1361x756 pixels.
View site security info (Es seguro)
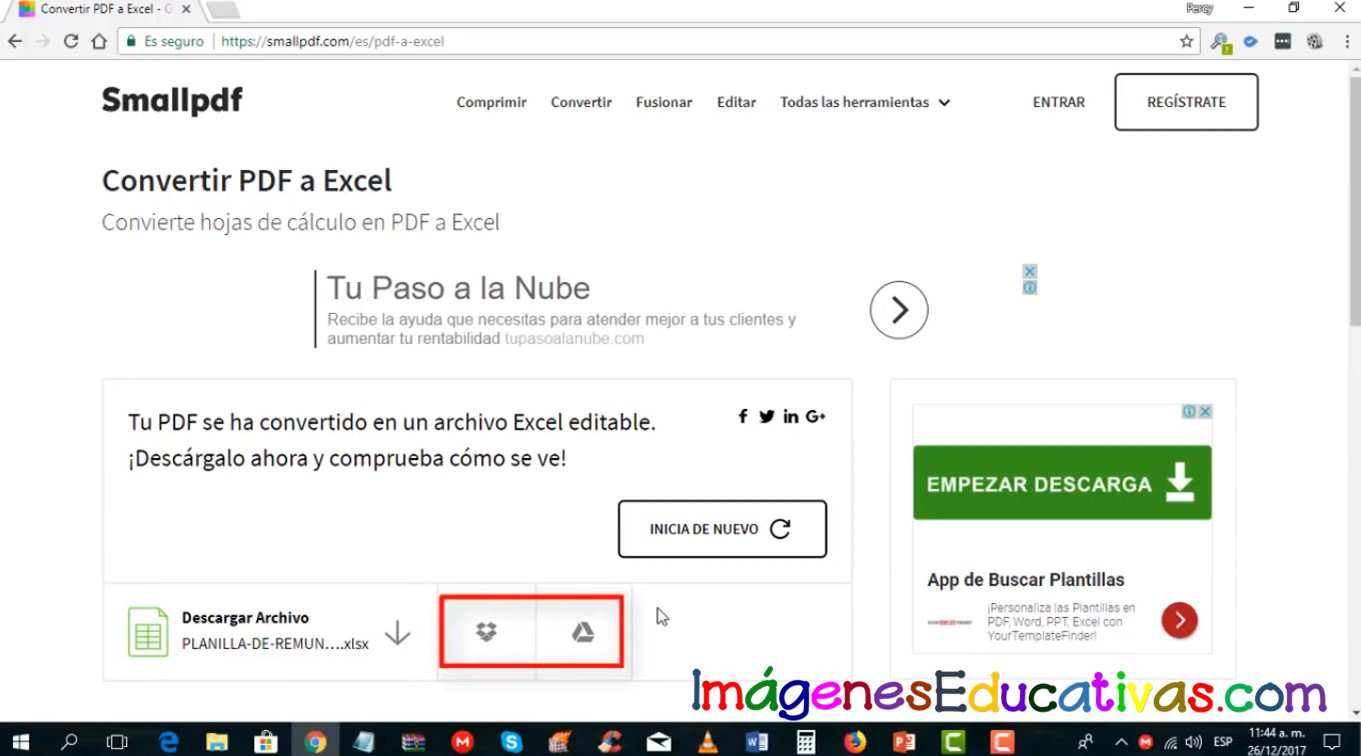coord(165,41)
